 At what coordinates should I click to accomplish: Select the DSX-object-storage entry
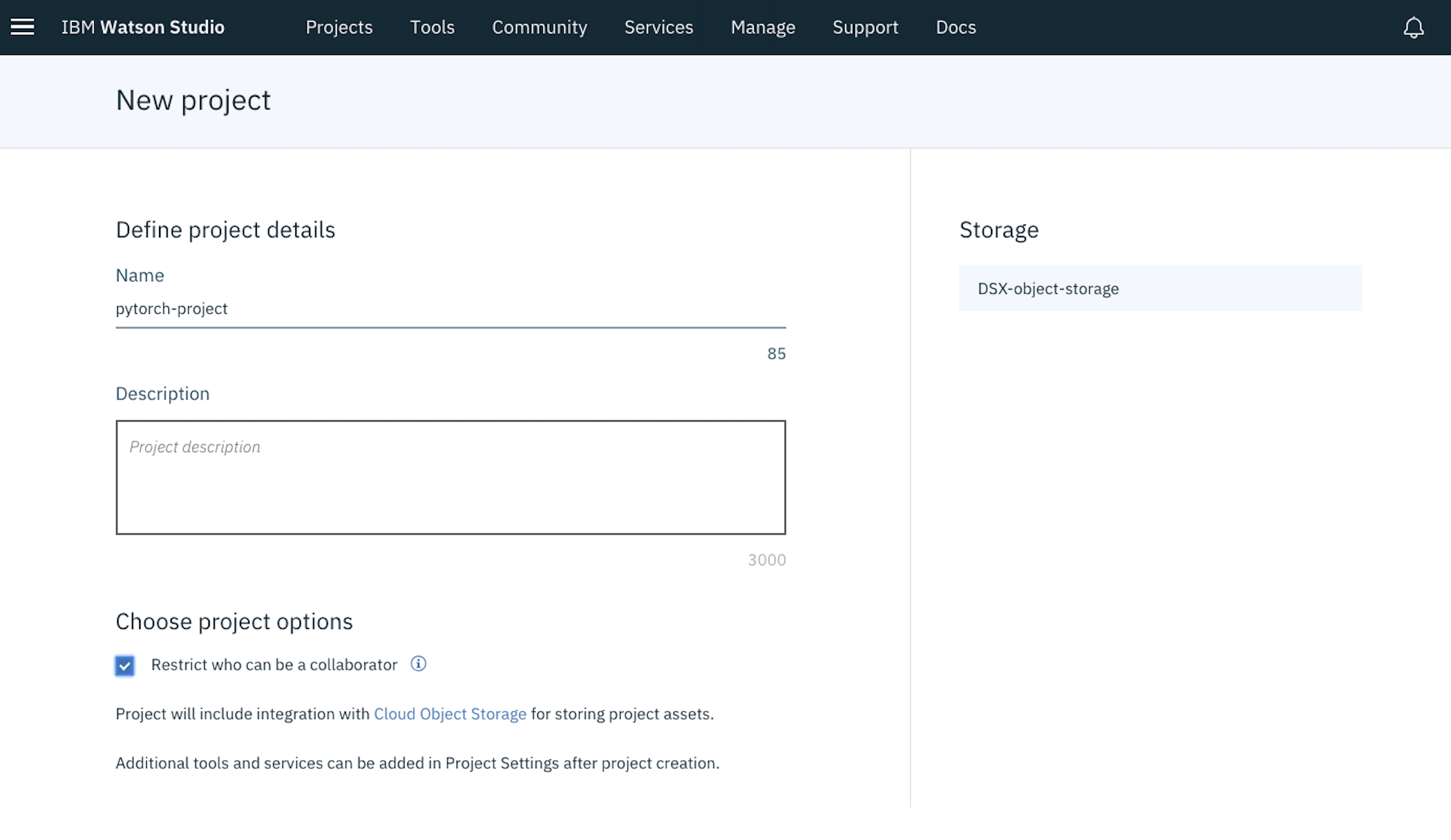pos(1160,288)
